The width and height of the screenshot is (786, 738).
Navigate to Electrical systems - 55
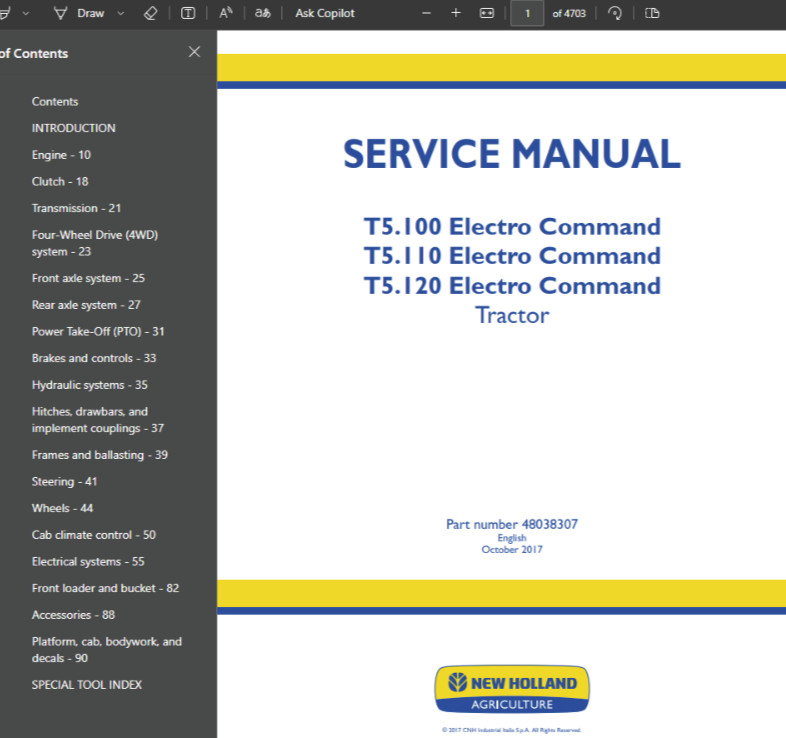tap(88, 562)
